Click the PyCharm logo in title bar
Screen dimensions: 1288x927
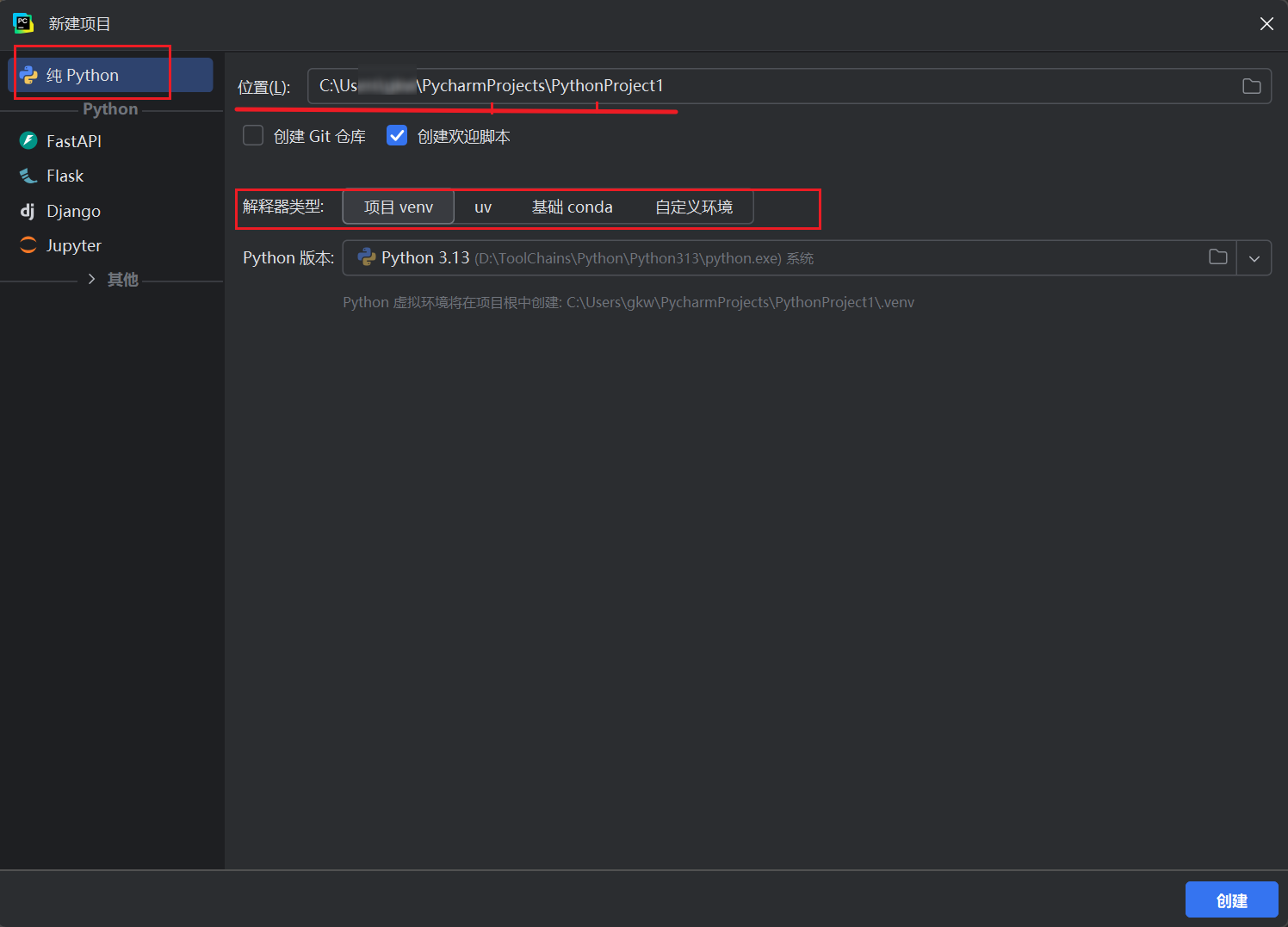coord(23,23)
